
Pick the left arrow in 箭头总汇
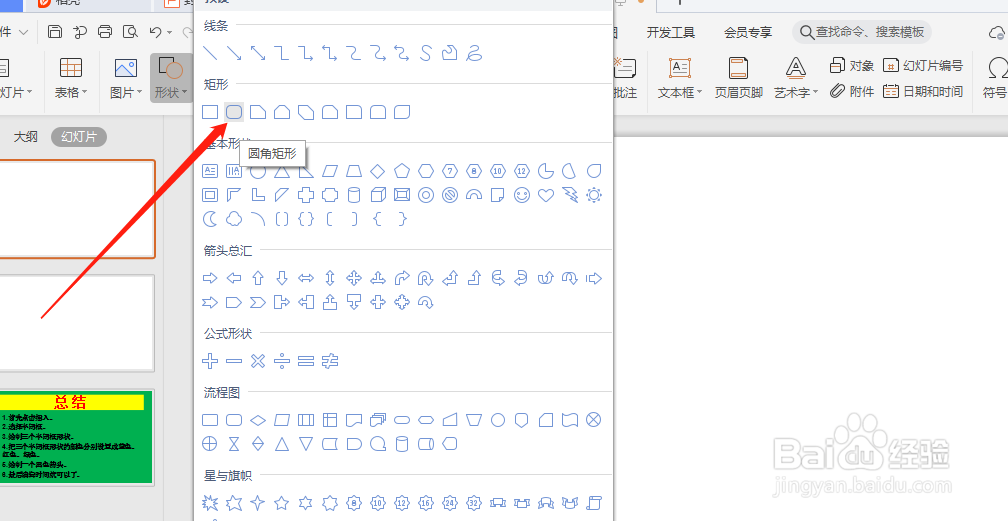[234, 278]
